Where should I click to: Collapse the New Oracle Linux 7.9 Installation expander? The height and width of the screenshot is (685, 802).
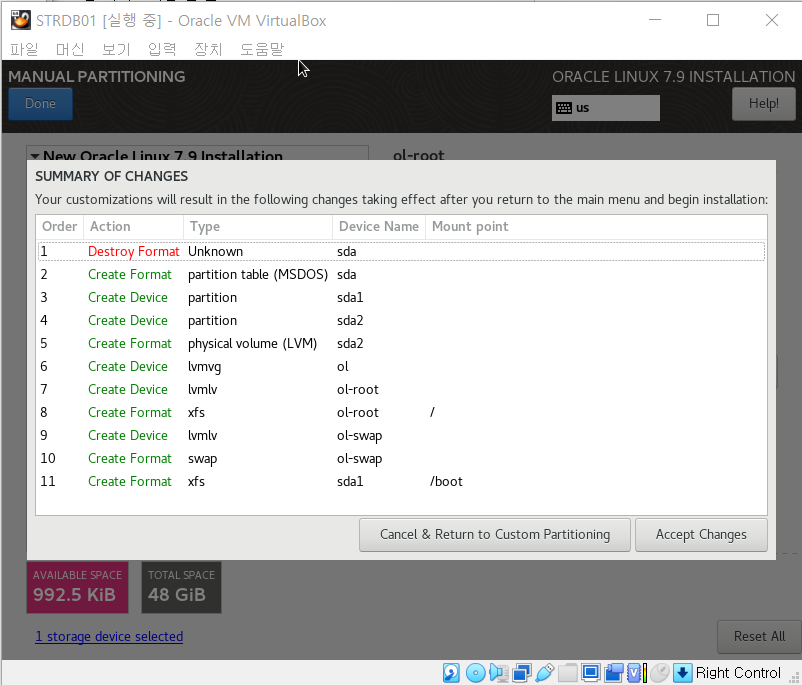click(x=34, y=156)
